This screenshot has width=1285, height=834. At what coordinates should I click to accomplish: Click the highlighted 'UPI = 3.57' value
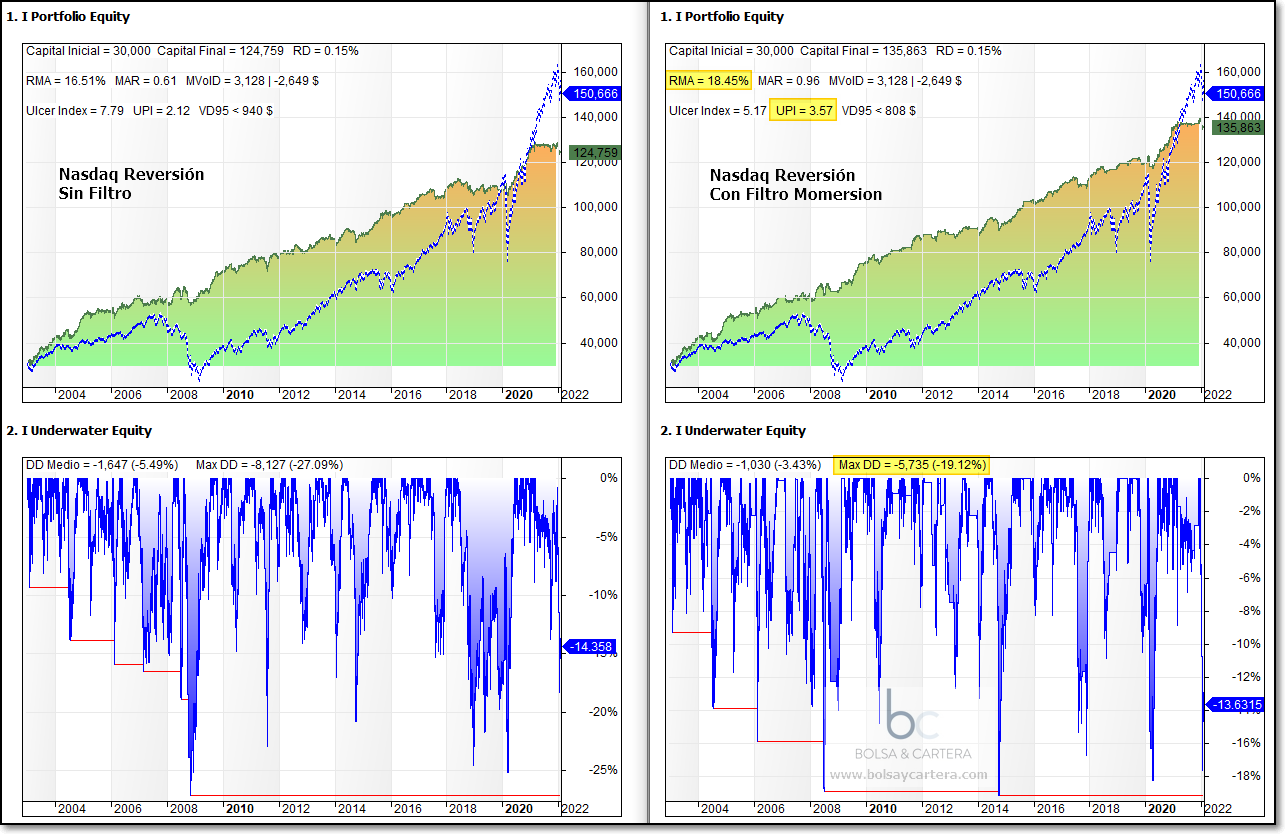click(803, 111)
